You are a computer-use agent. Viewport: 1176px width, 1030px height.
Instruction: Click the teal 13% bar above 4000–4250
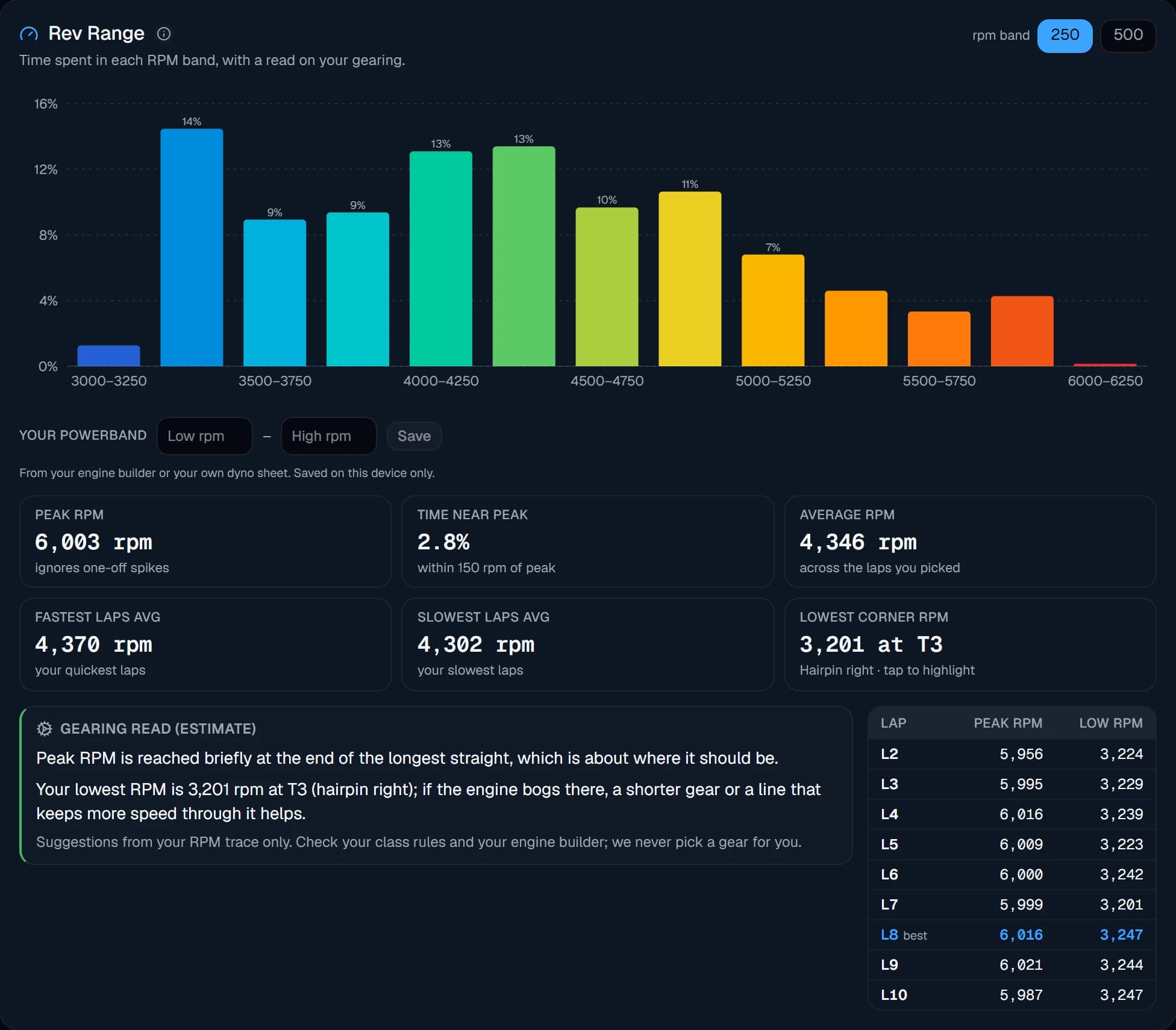441,259
